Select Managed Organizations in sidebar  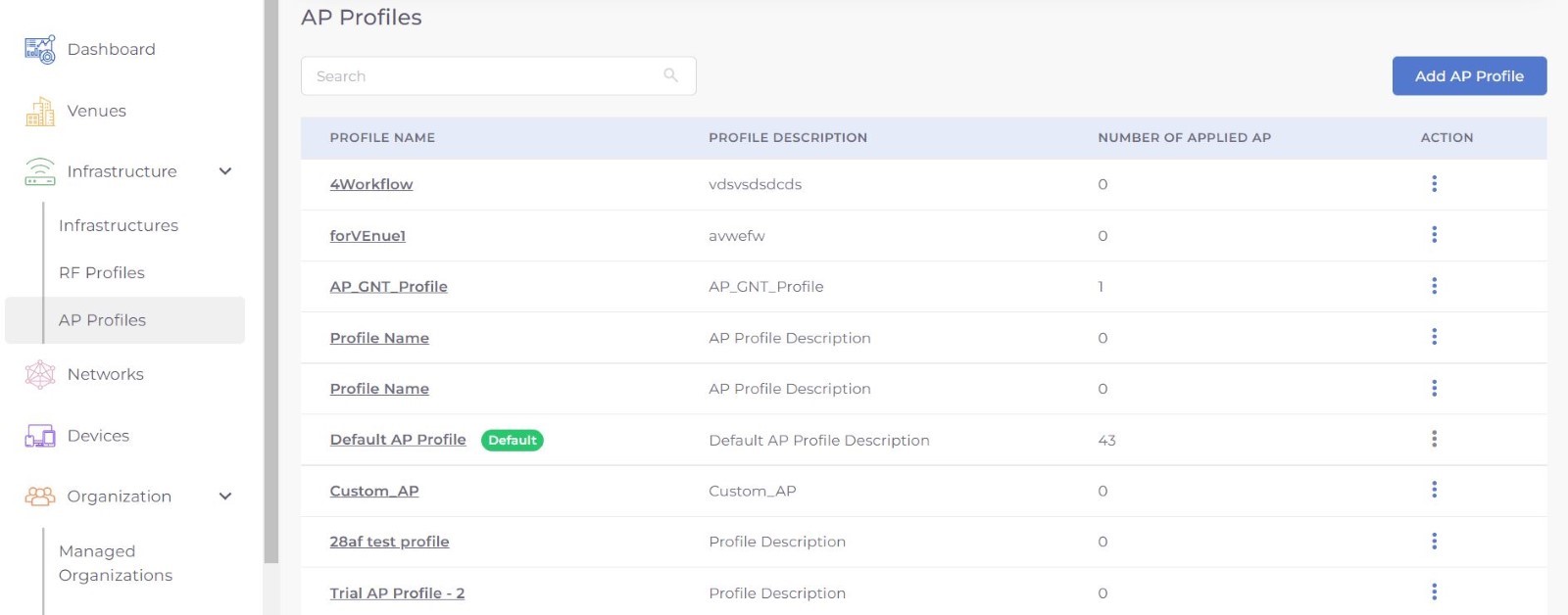pyautogui.click(x=116, y=563)
